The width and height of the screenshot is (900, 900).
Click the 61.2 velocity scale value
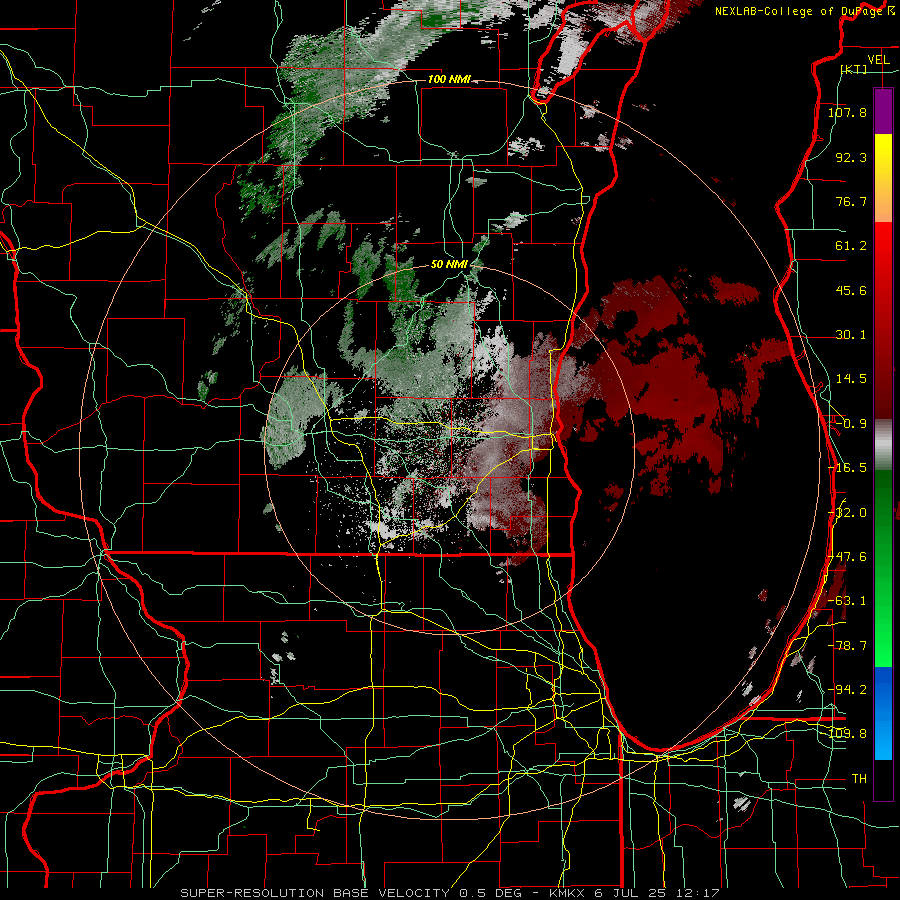pyautogui.click(x=851, y=246)
